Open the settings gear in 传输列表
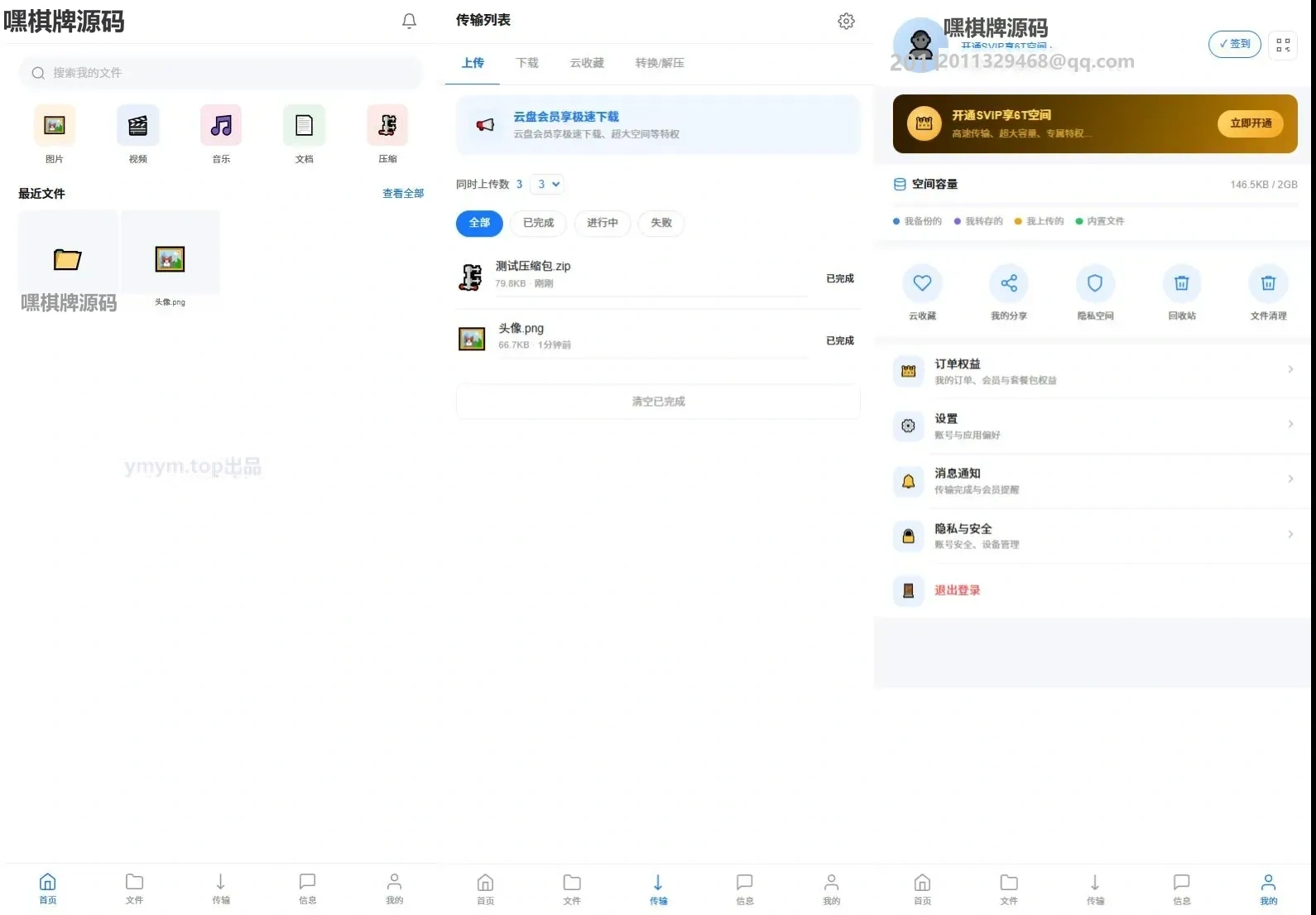Image resolution: width=1316 pixels, height=915 pixels. pos(846,21)
